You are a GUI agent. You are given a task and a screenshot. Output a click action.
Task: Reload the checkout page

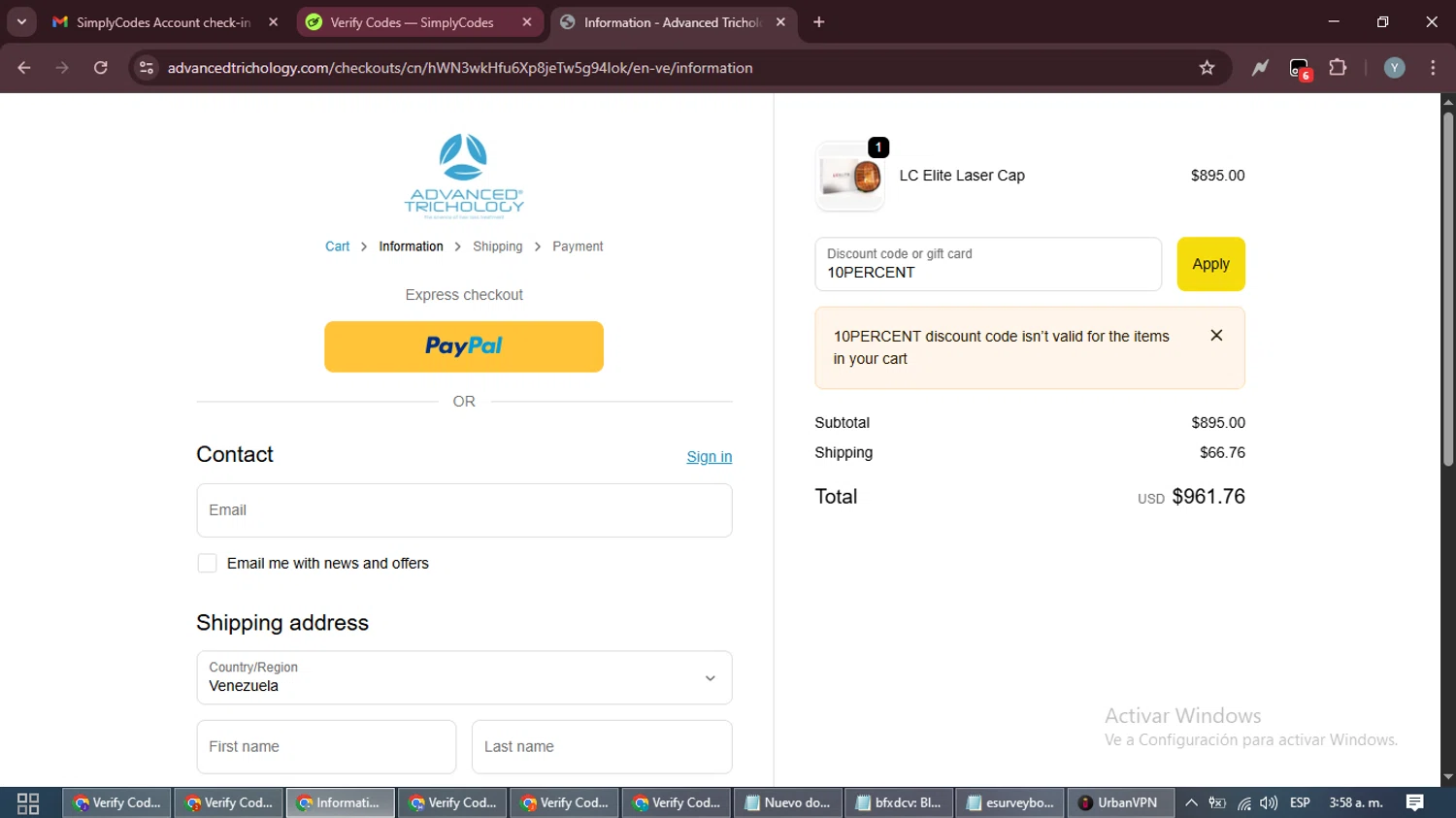click(x=101, y=68)
